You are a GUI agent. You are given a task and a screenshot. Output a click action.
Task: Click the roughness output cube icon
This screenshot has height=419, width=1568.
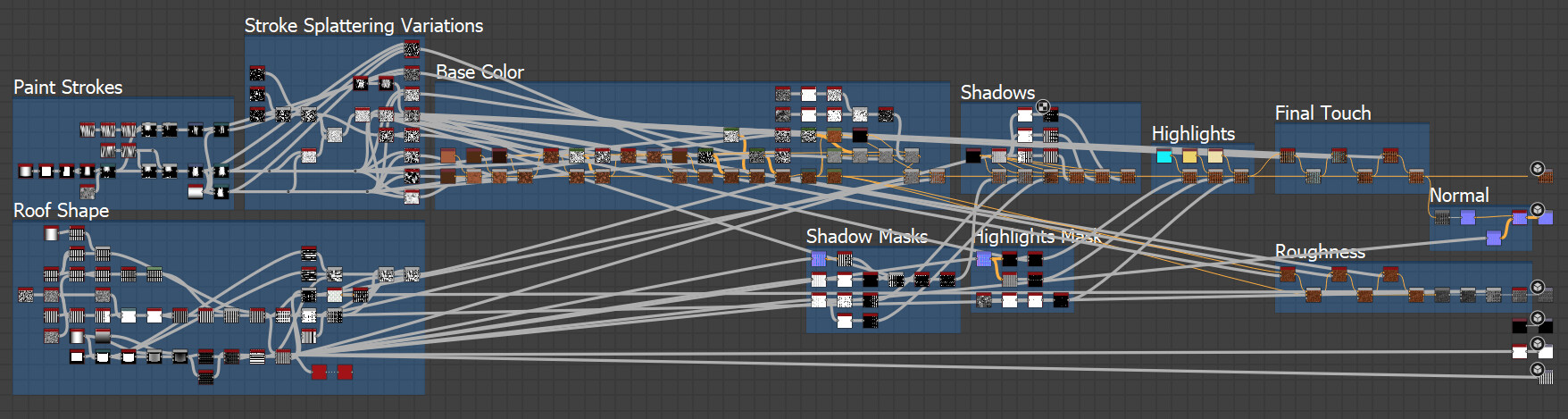[1537, 286]
